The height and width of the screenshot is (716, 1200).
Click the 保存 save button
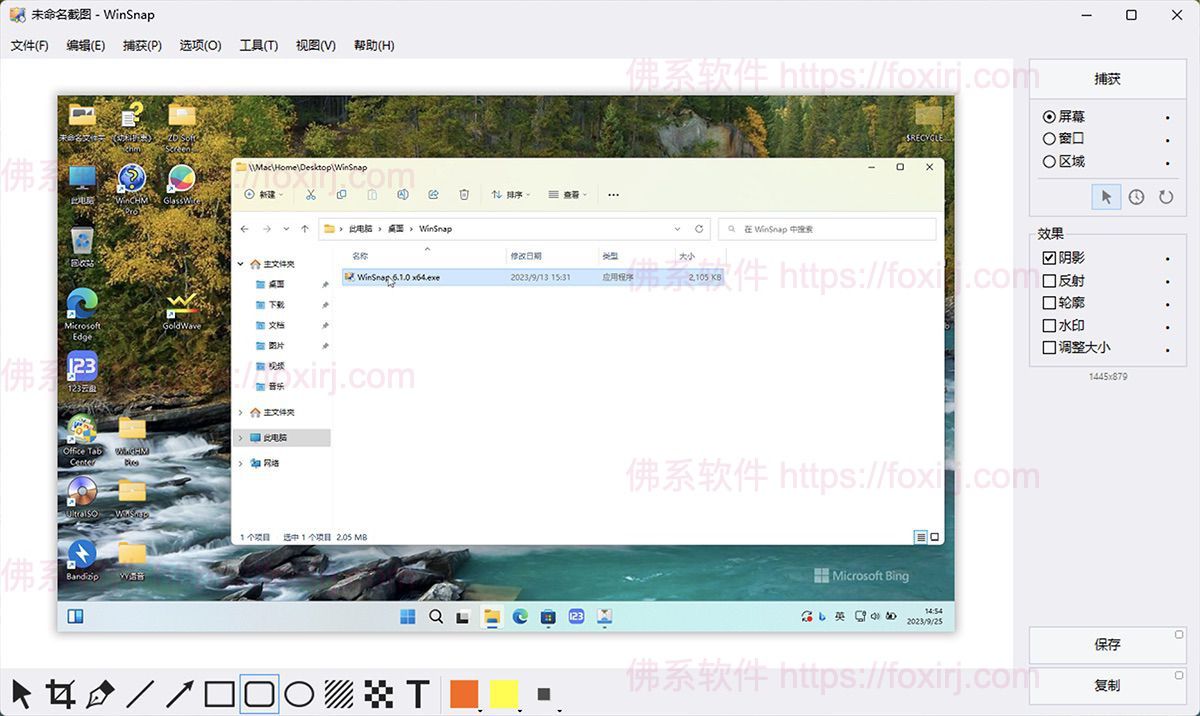point(1107,645)
